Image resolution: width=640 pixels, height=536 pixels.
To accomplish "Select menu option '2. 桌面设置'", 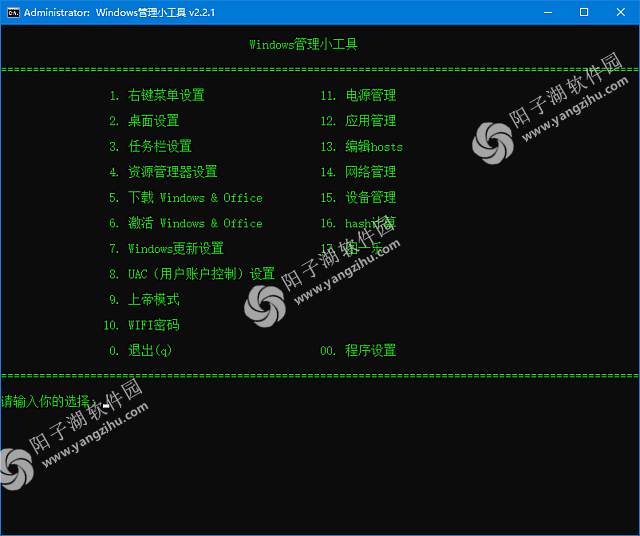I will point(144,121).
